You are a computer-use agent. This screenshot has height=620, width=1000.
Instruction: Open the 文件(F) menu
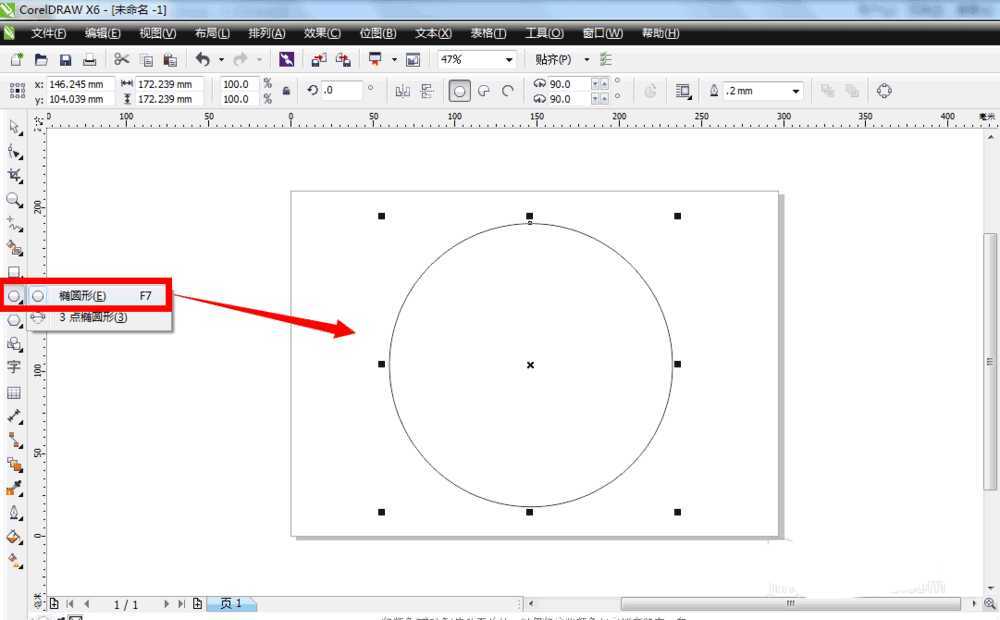tap(48, 33)
